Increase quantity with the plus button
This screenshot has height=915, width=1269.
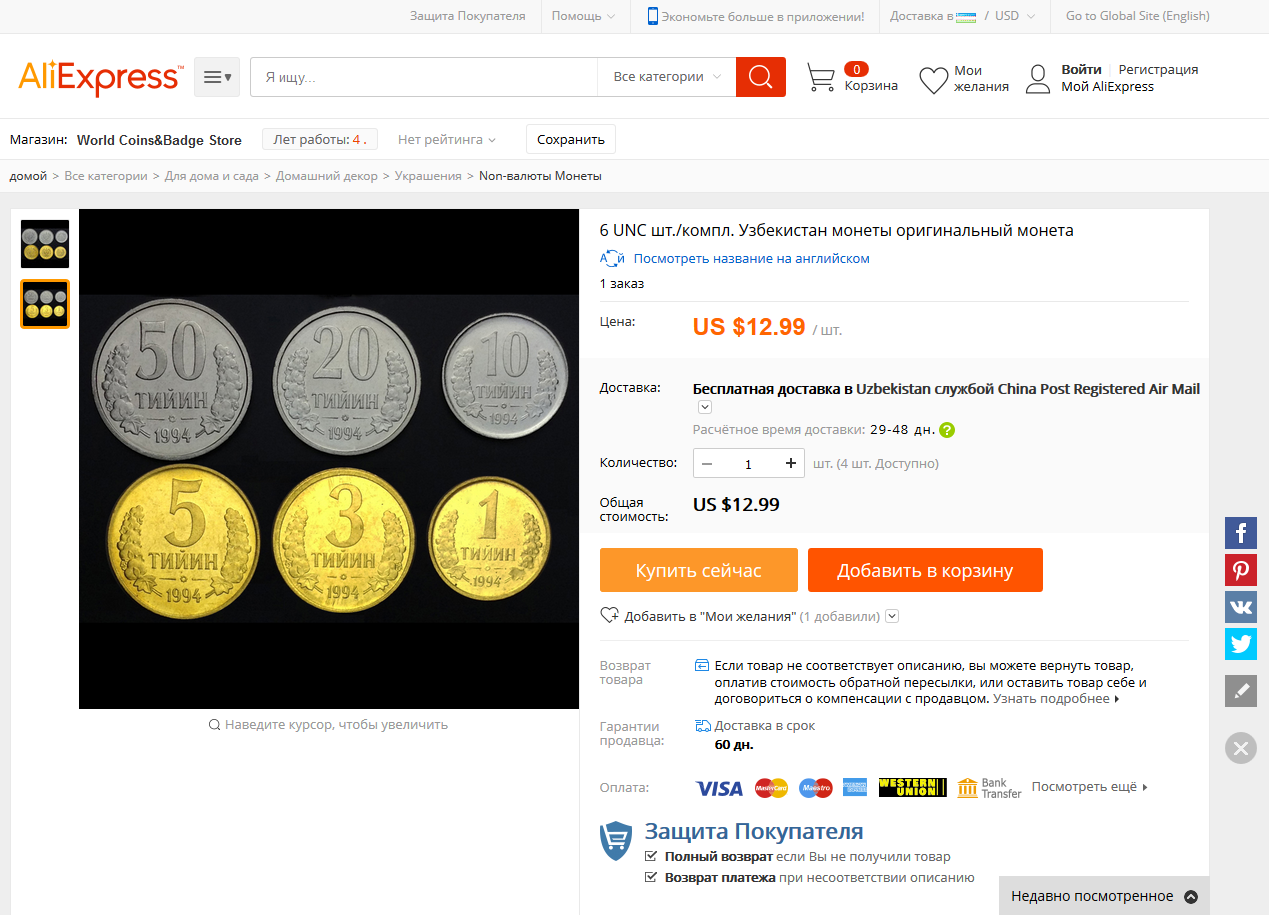pyautogui.click(x=791, y=463)
